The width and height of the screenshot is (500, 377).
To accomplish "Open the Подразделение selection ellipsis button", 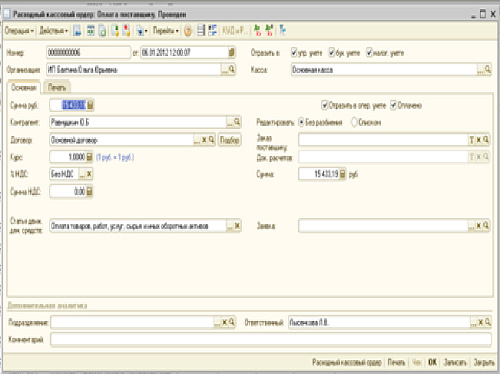I will click(x=217, y=322).
